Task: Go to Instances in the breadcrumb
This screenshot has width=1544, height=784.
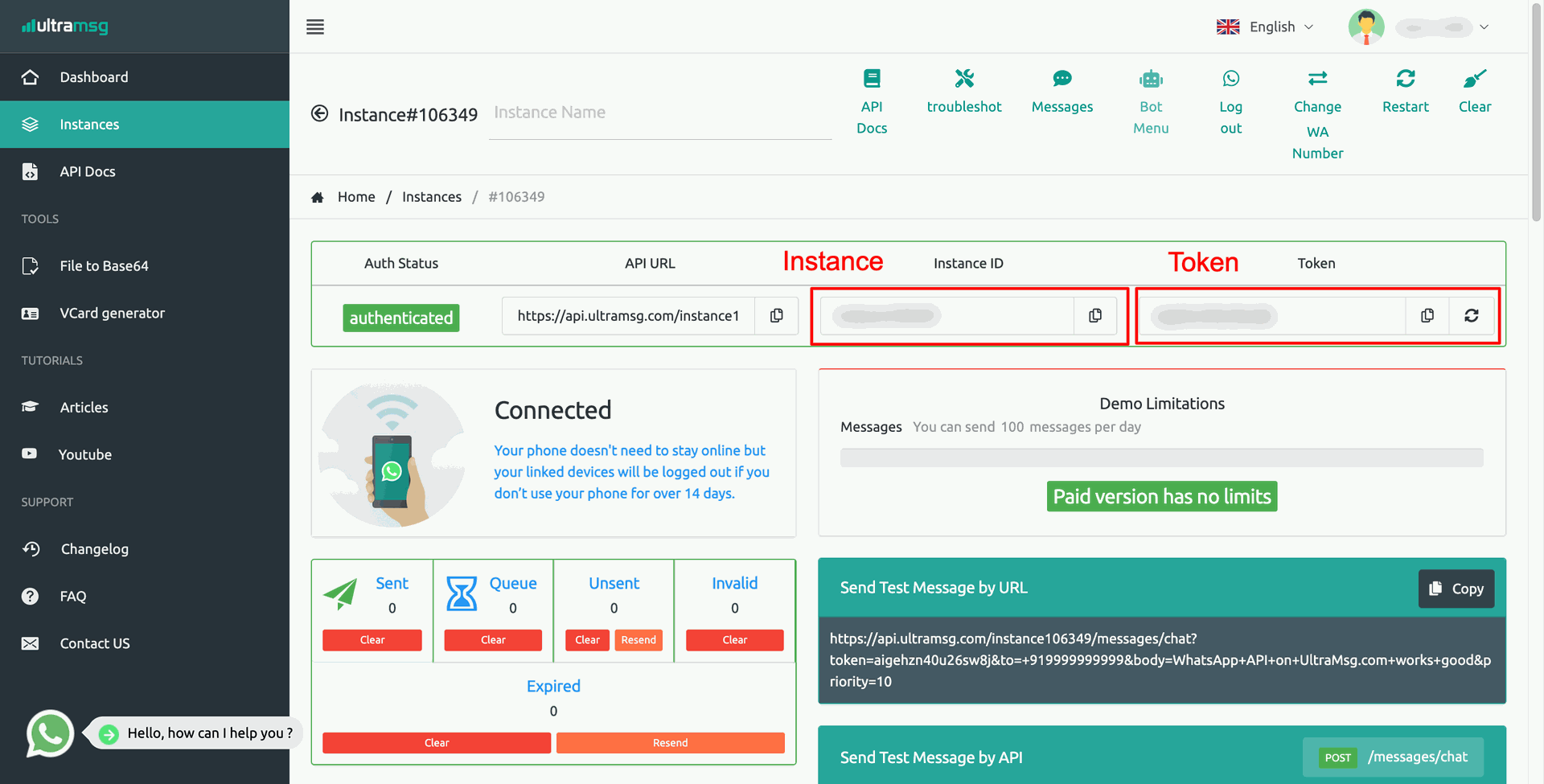Action: tap(432, 197)
